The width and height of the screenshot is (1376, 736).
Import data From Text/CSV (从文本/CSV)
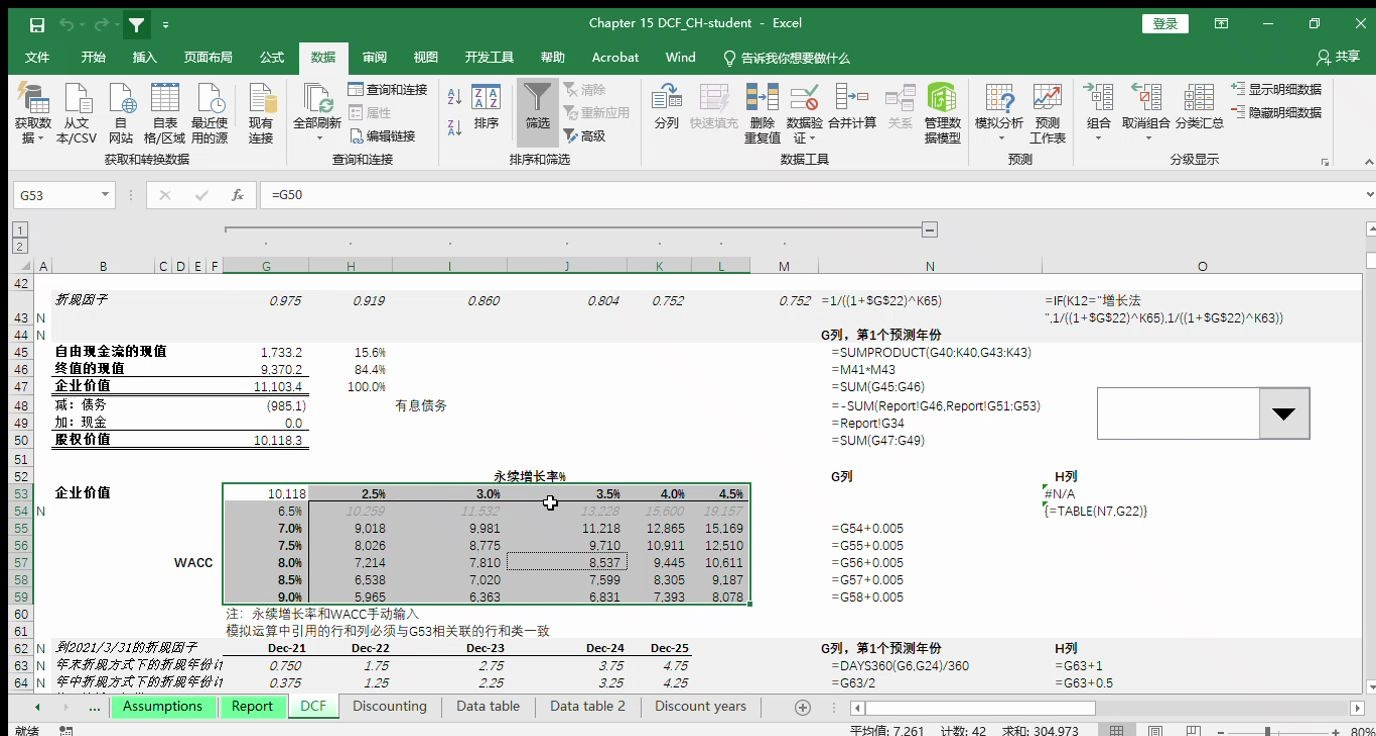[x=77, y=114]
